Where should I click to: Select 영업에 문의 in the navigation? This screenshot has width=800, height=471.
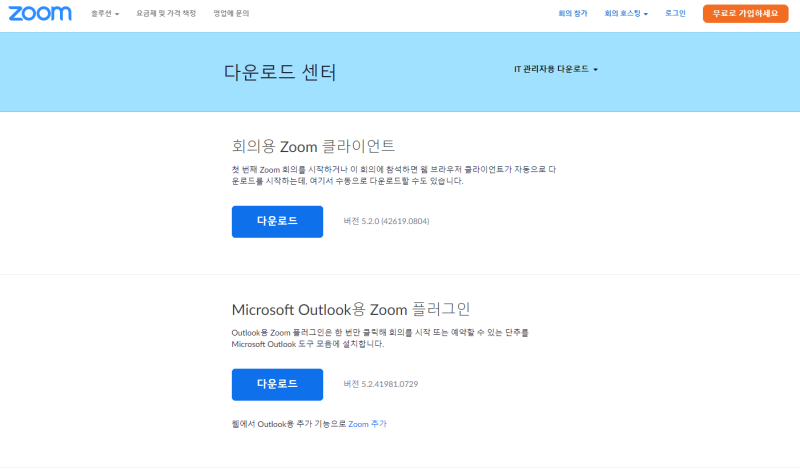pos(231,14)
